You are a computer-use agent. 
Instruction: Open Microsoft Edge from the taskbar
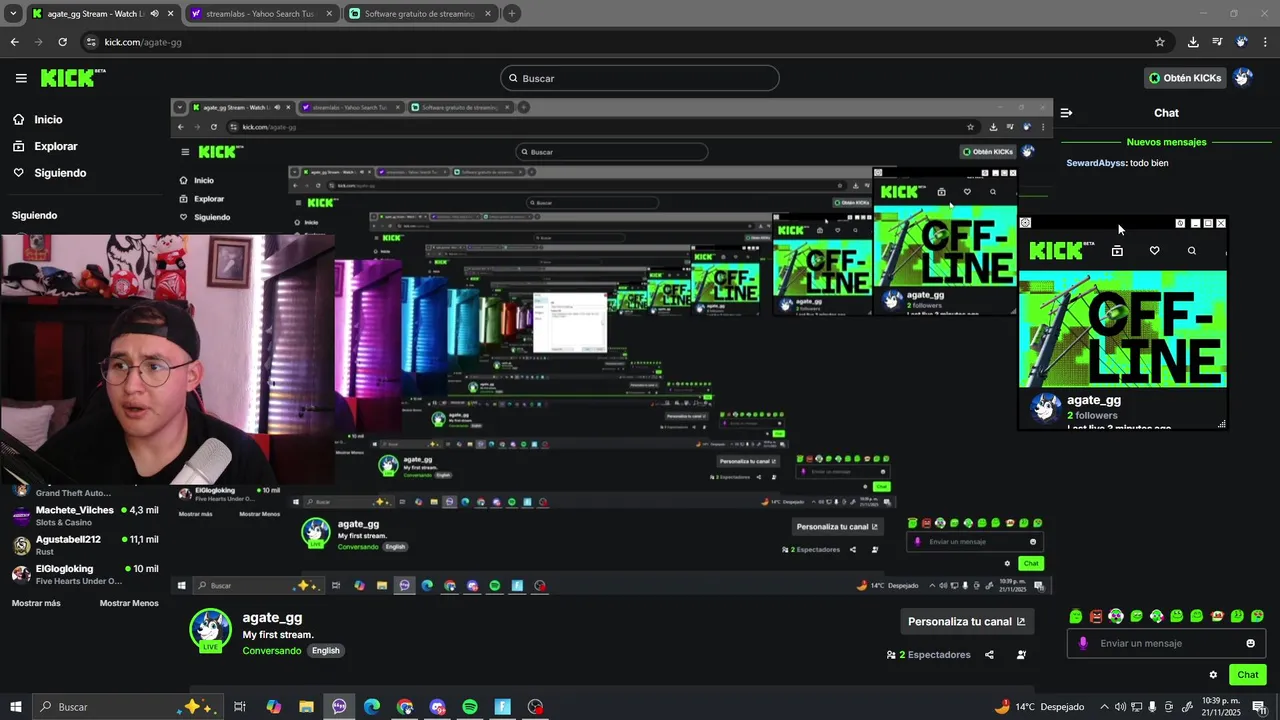pyautogui.click(x=372, y=707)
